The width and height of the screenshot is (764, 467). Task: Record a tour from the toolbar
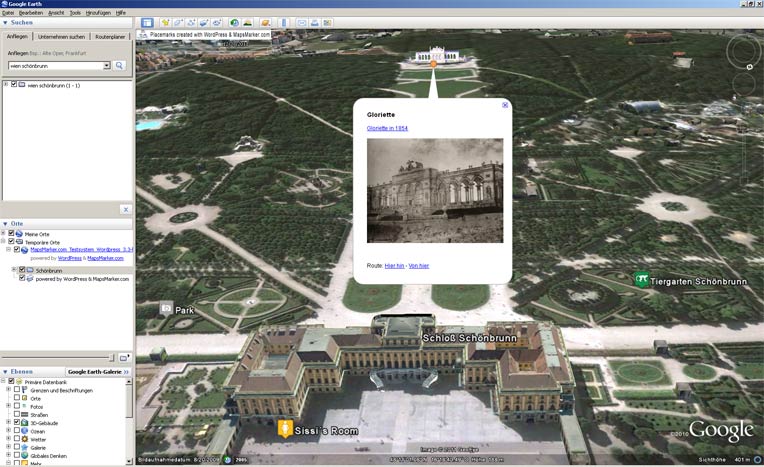pos(216,23)
